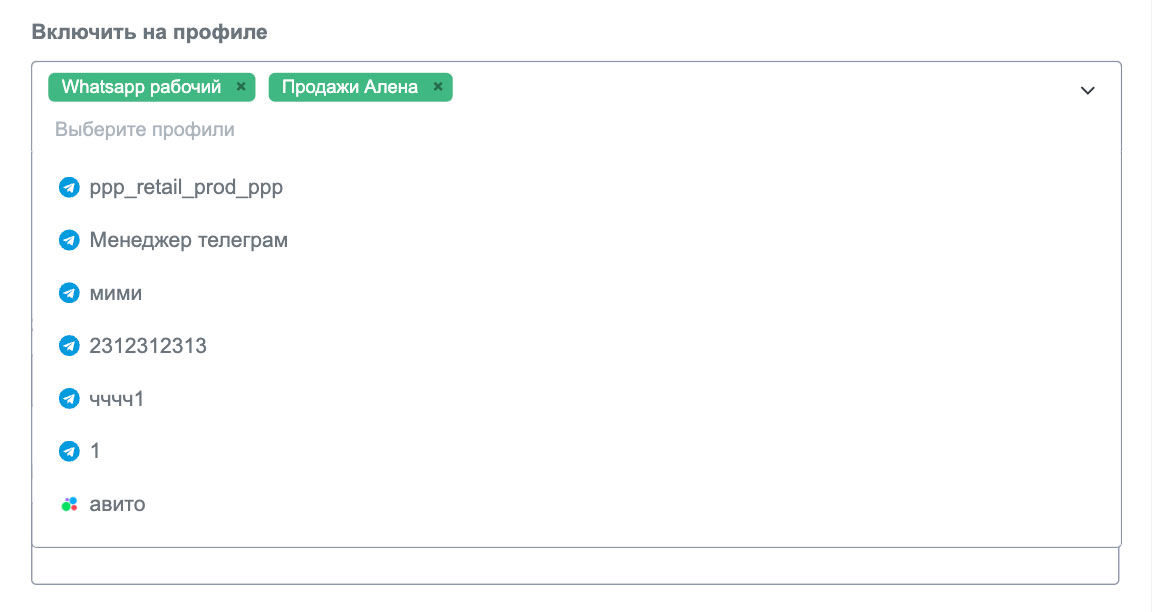
Task: Click Telegram icon next to 2312312313
Action: point(69,346)
